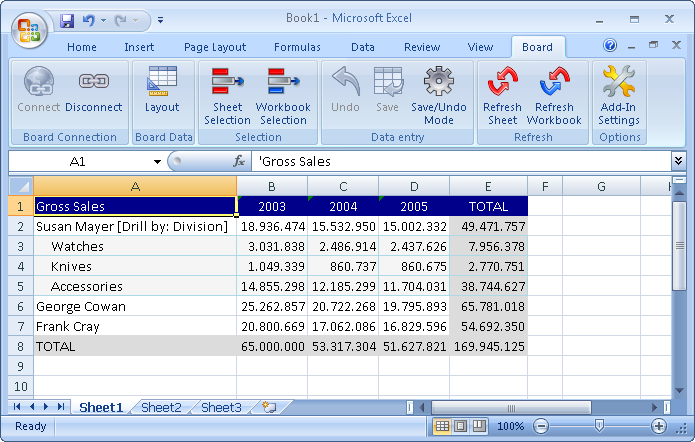Switch to Normal view in status bar
The height and width of the screenshot is (442, 695).
point(443,426)
